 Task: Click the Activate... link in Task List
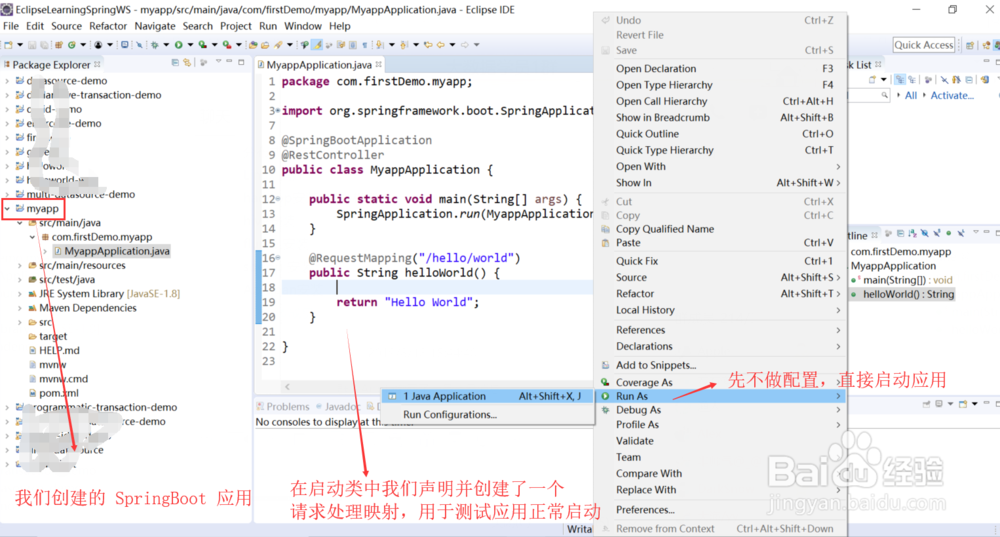(x=952, y=95)
